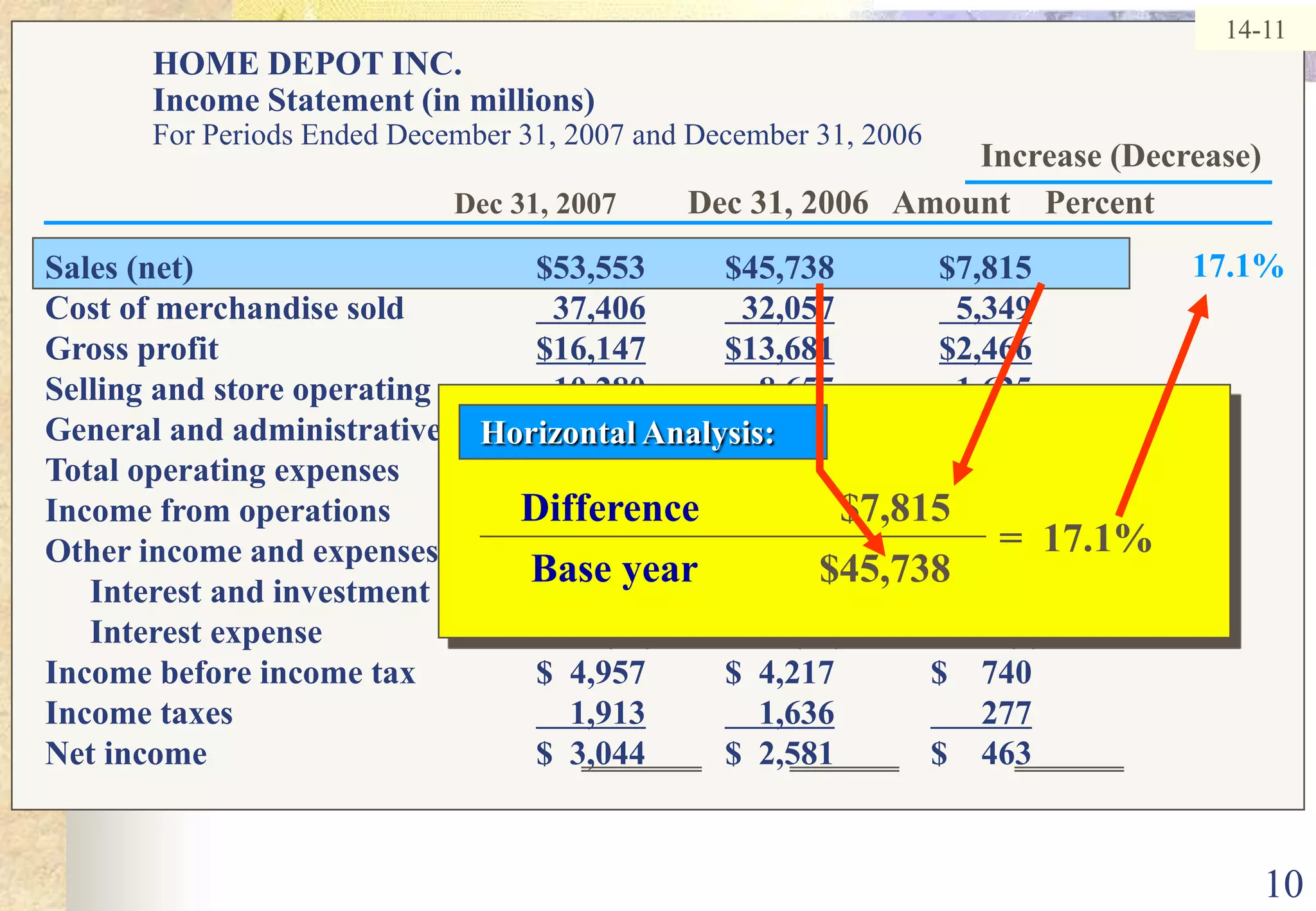
Task: Click the 'Dec 31, 2007' column header
Action: point(535,204)
